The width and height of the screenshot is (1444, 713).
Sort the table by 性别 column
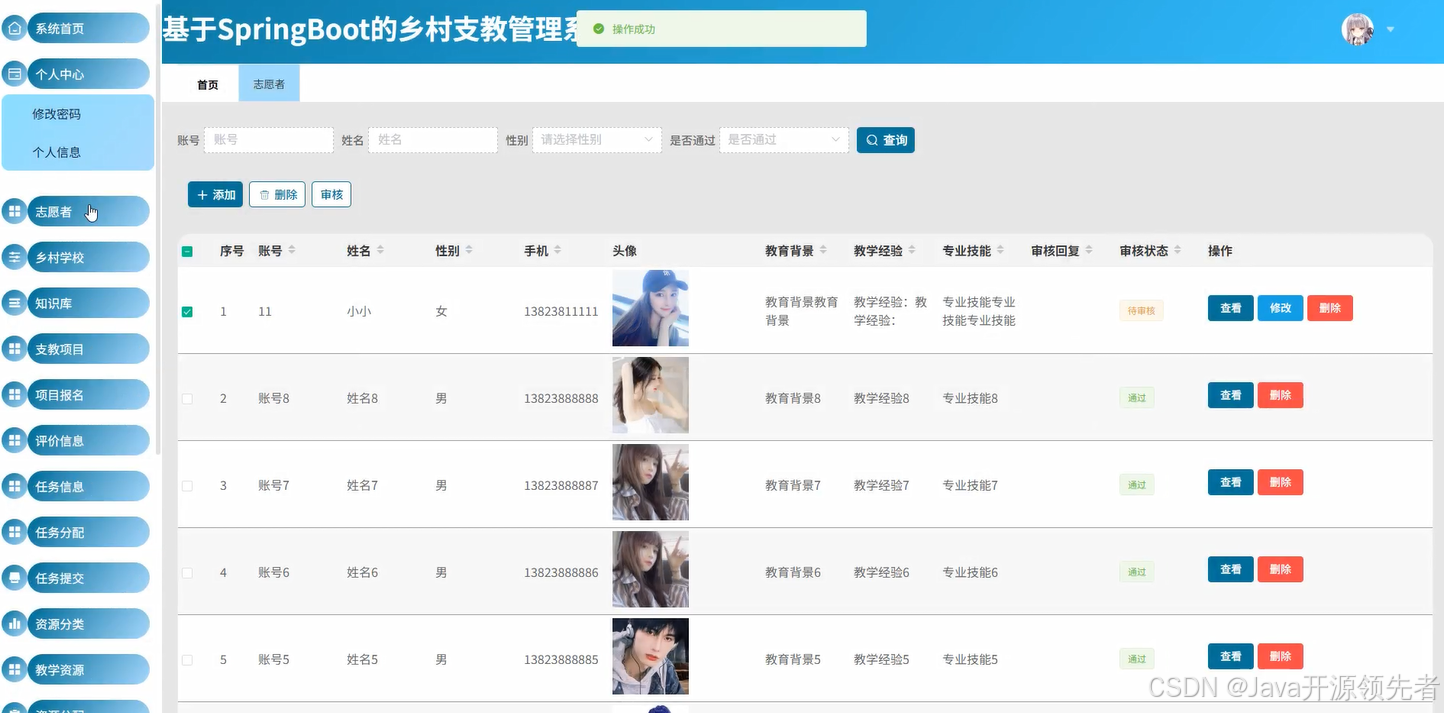click(469, 250)
